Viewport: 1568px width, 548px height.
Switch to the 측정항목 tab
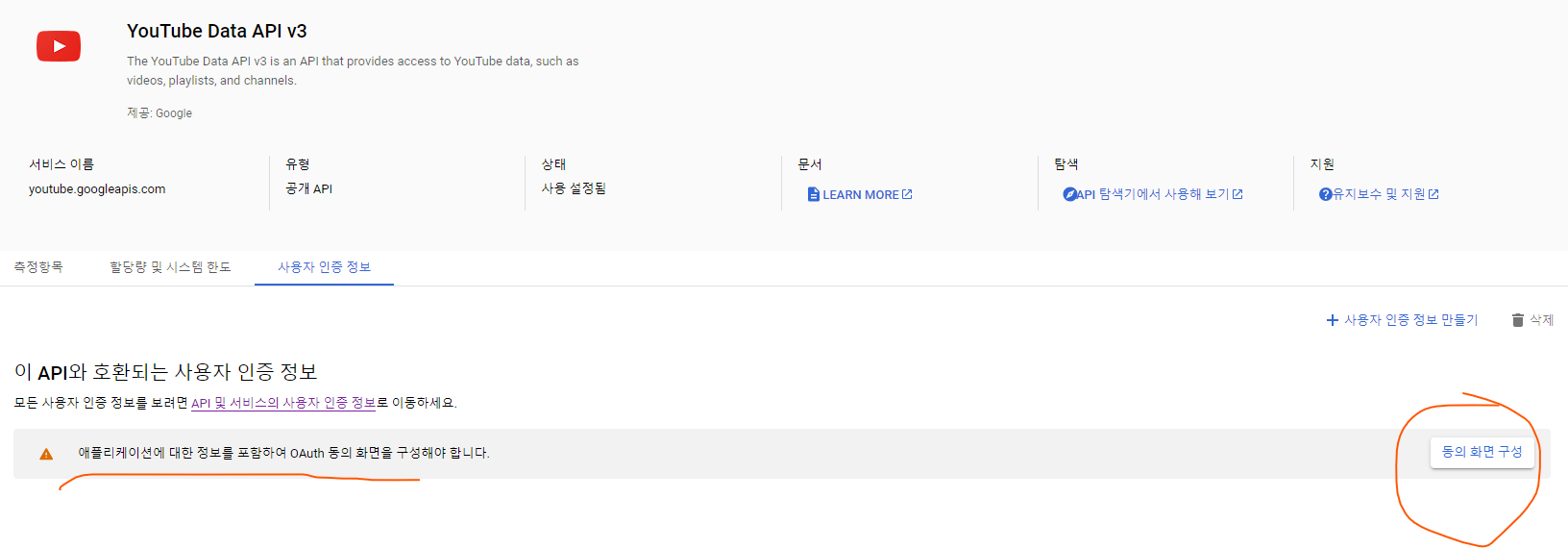tap(38, 267)
